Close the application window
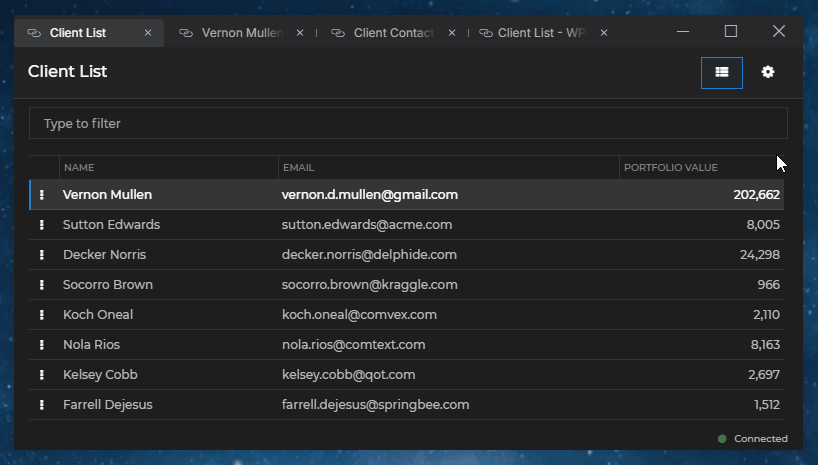818x465 pixels. point(779,31)
